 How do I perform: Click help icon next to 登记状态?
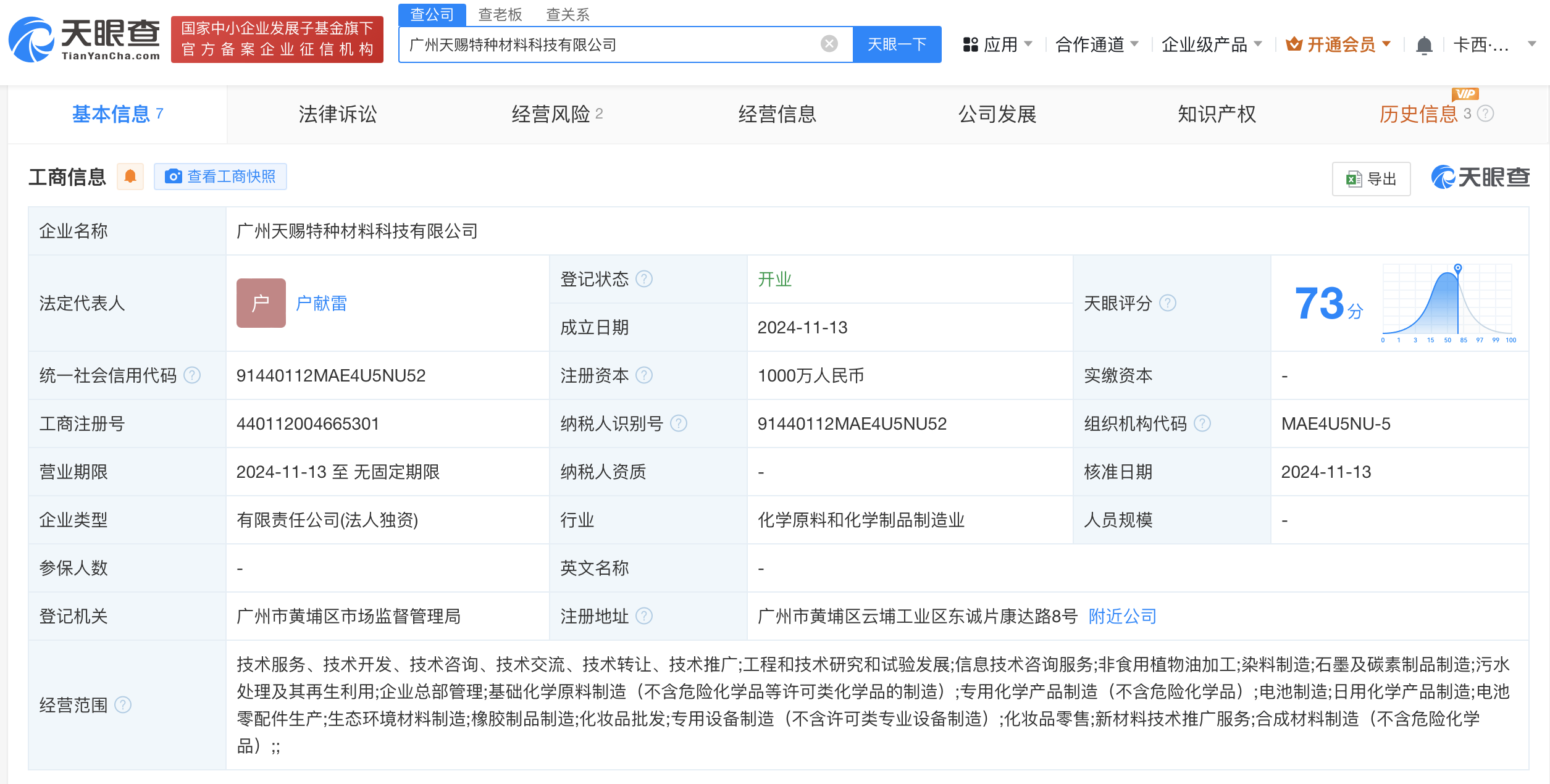click(x=644, y=279)
